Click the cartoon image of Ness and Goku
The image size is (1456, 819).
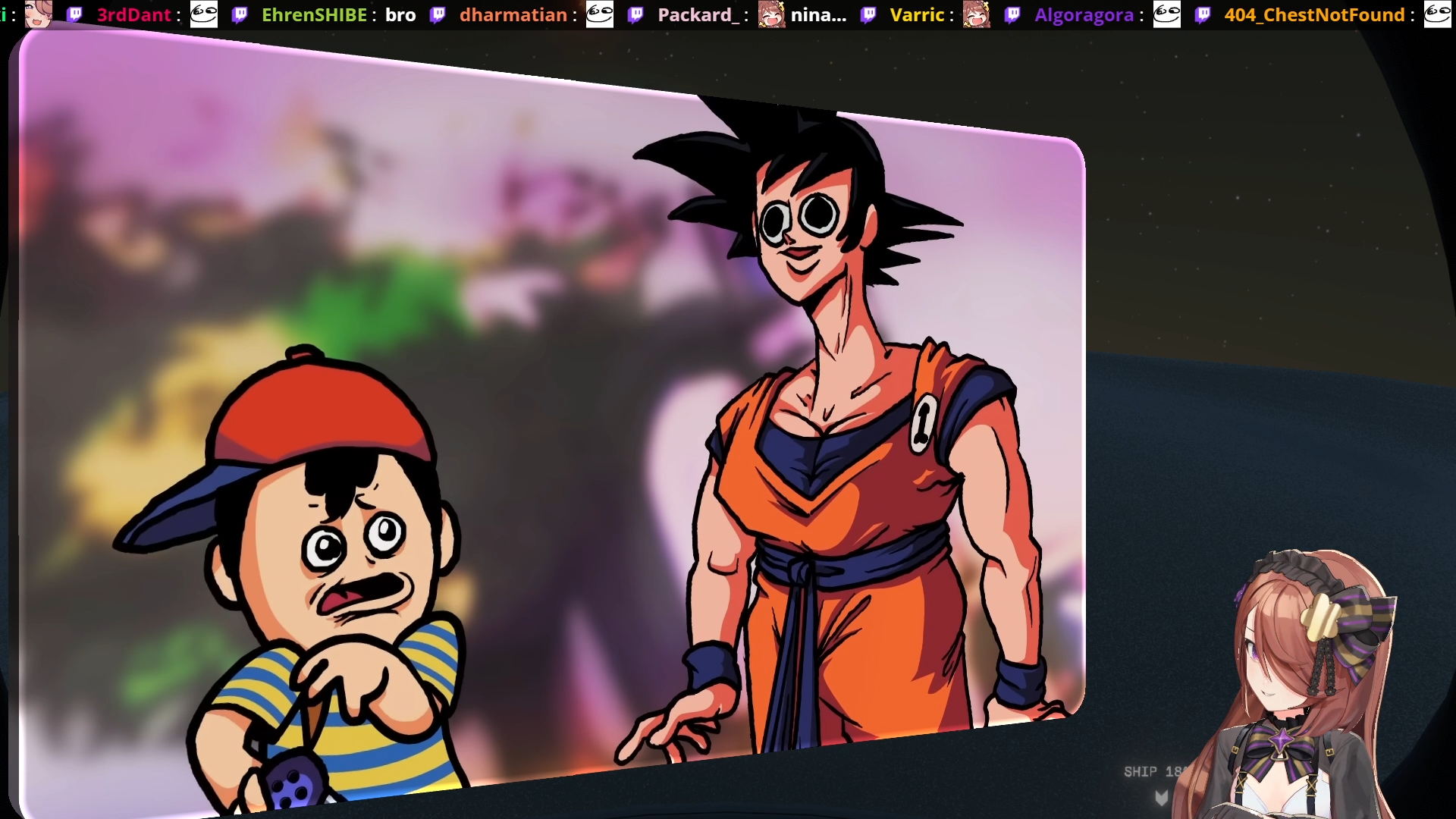(552, 425)
